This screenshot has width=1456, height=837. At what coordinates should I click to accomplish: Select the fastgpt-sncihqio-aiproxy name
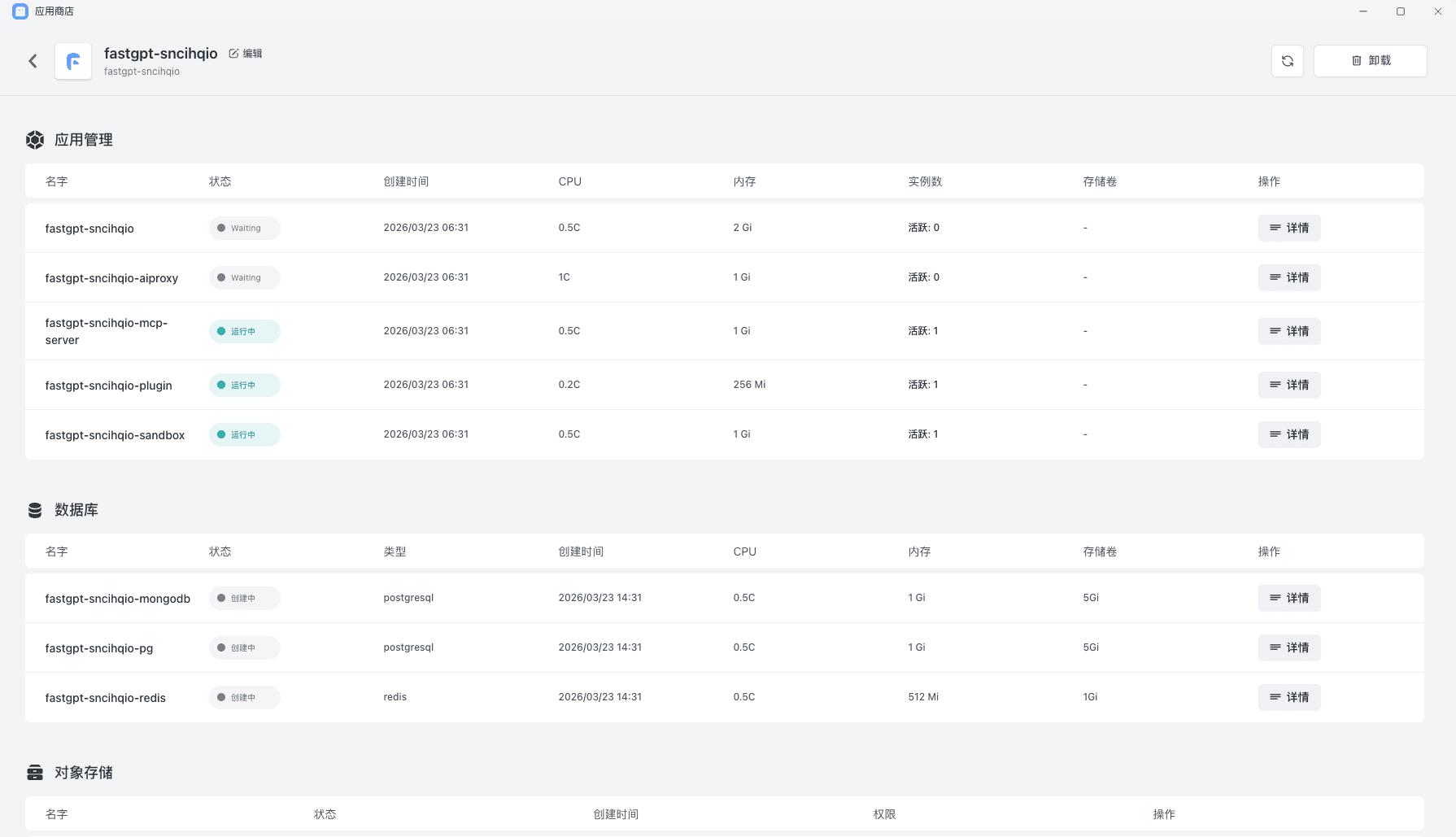tap(111, 278)
